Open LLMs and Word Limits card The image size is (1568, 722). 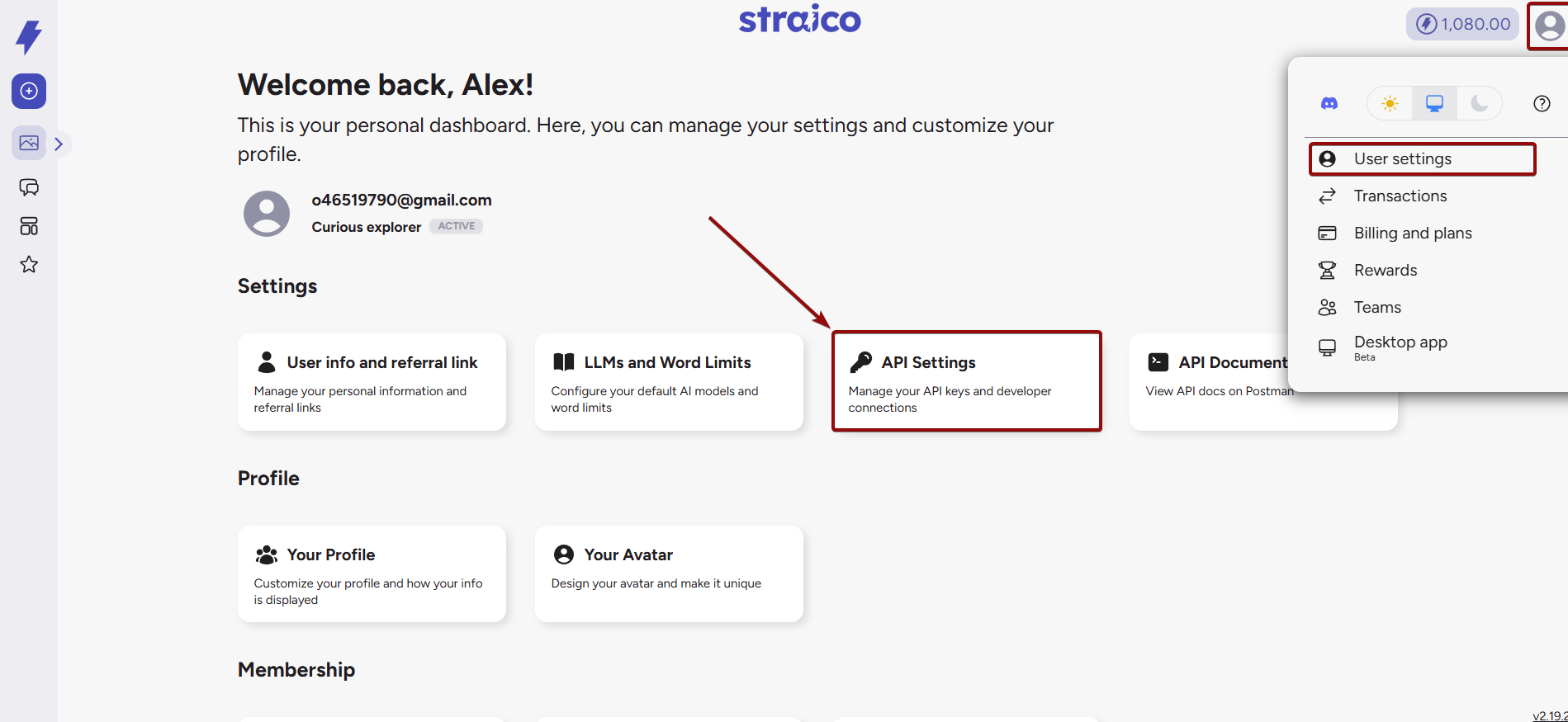[669, 381]
